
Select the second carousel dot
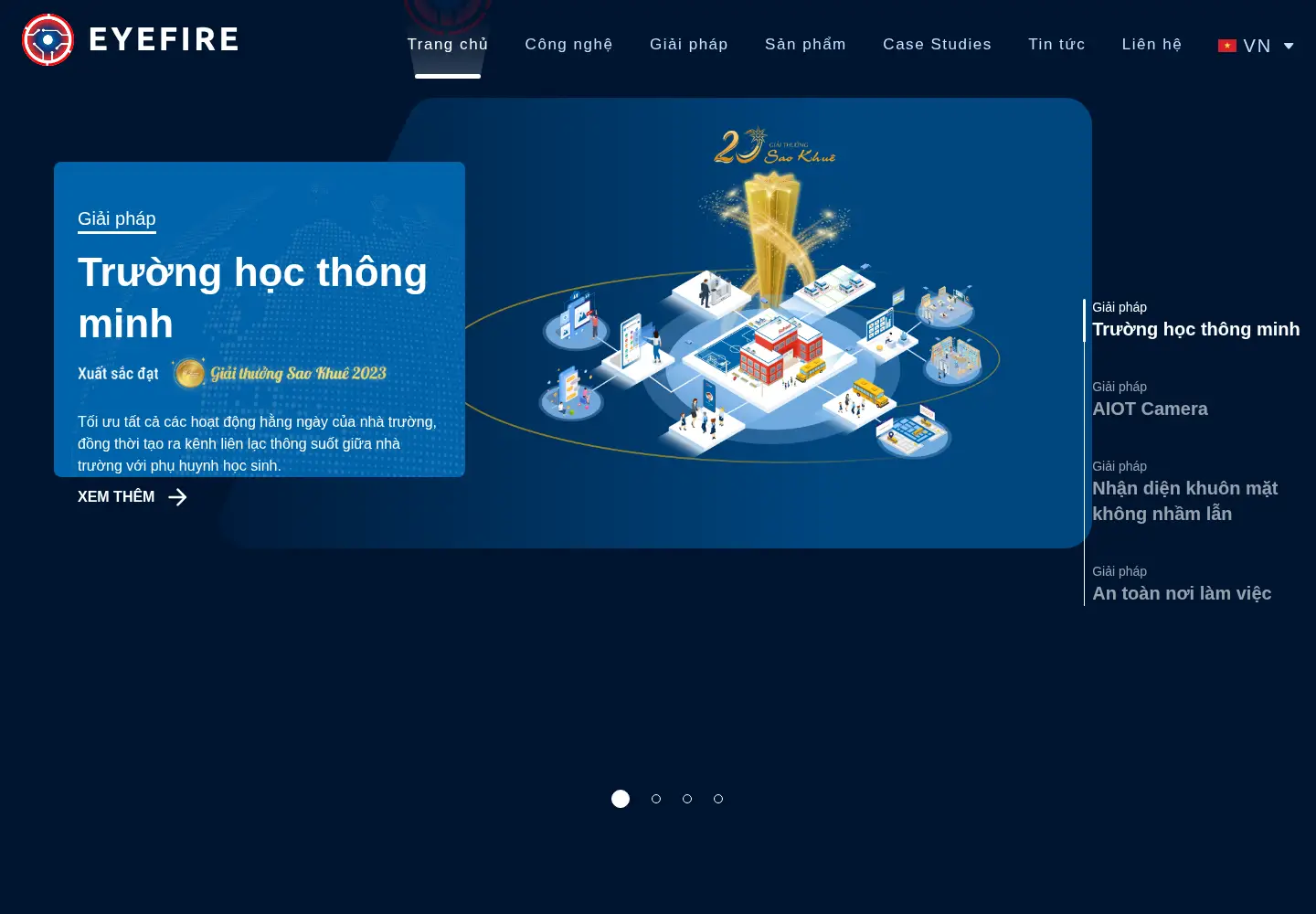point(656,799)
